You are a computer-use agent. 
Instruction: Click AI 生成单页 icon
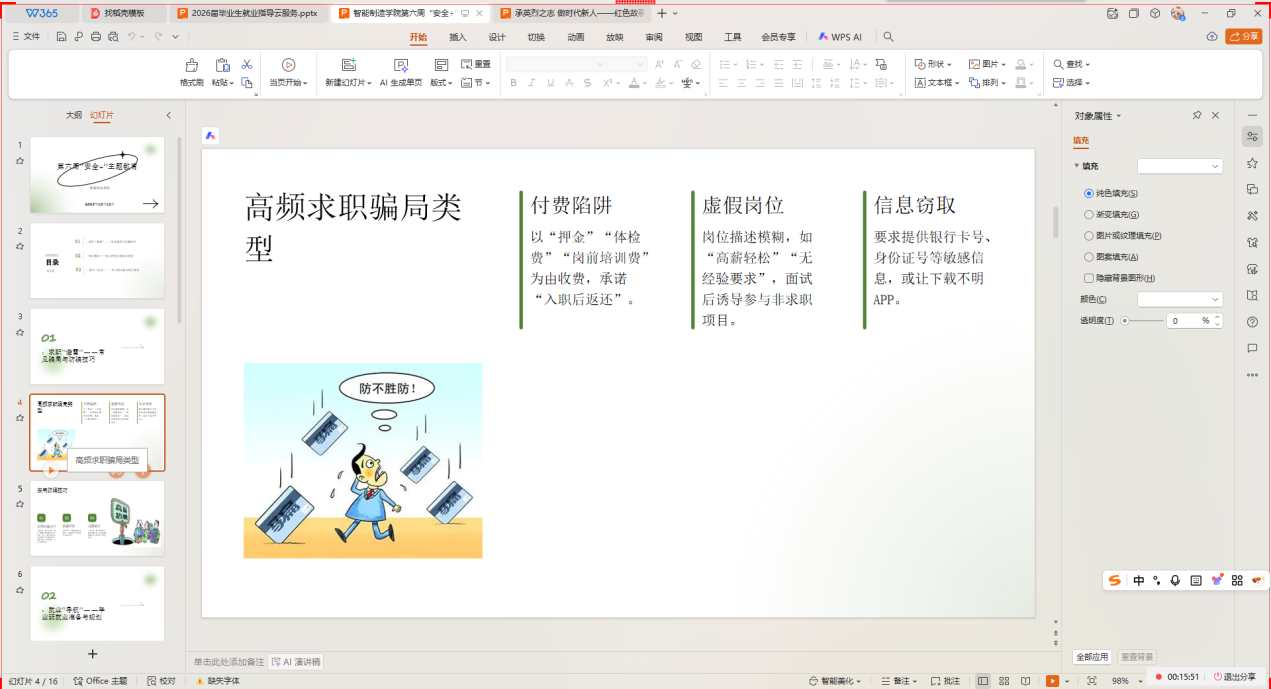401,66
